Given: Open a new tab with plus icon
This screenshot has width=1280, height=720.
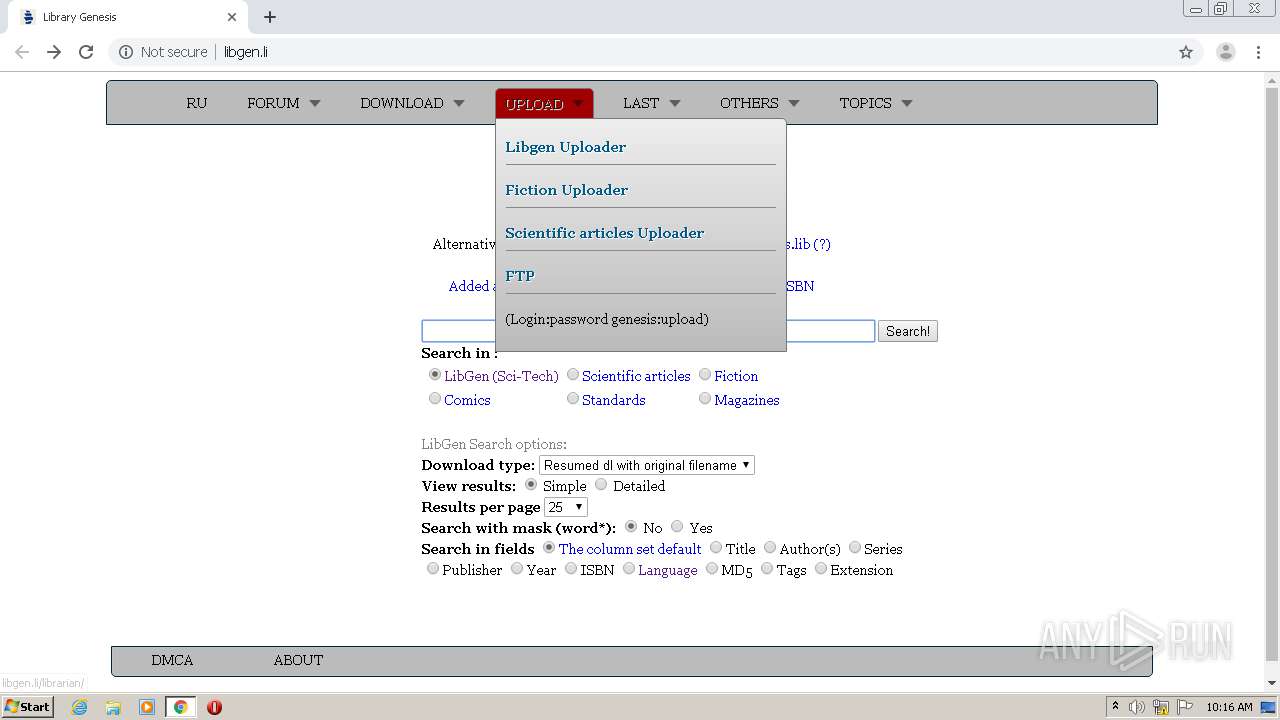Looking at the screenshot, I should [x=270, y=17].
